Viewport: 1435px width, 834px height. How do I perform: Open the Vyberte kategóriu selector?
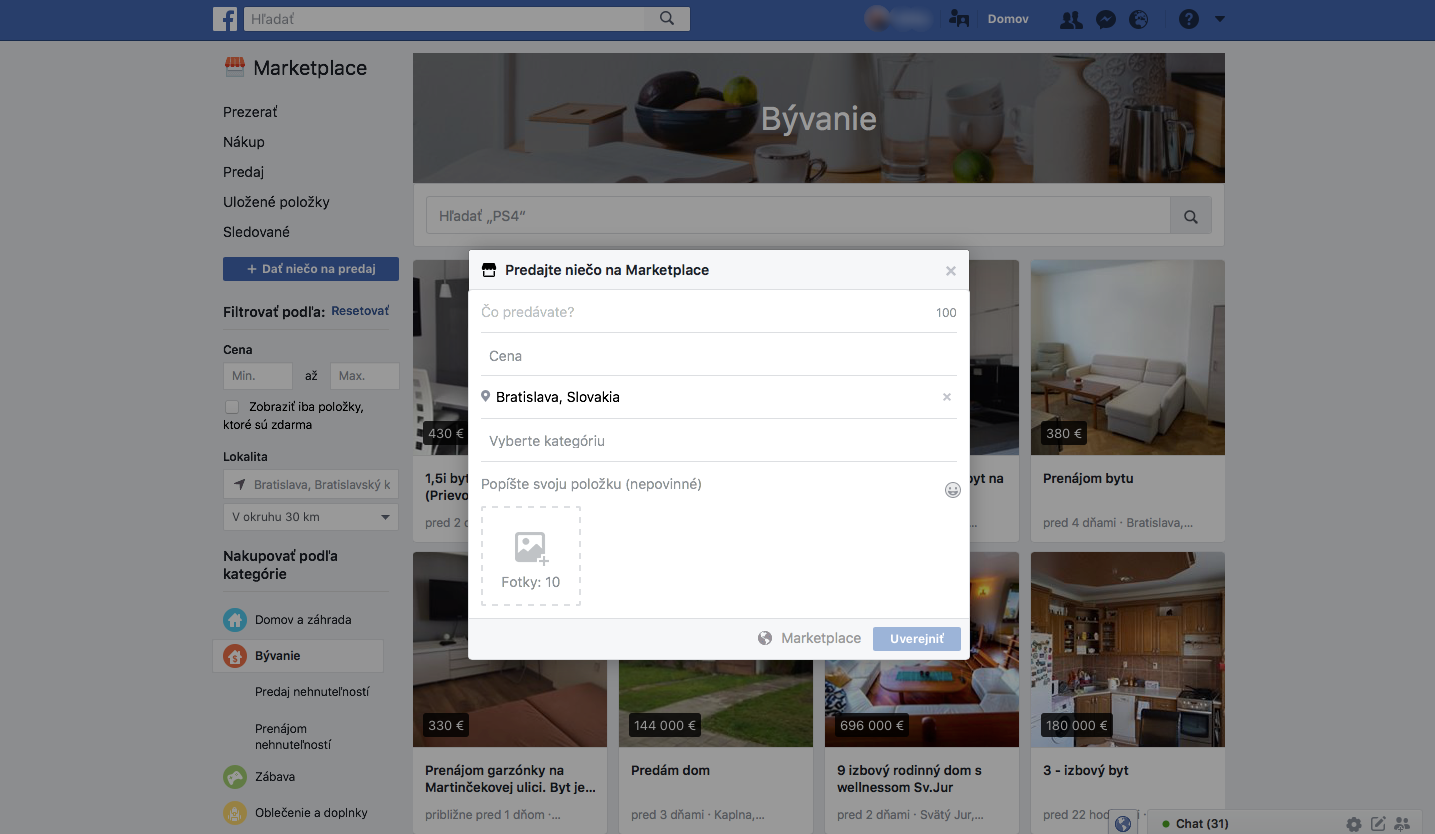pyautogui.click(x=719, y=441)
